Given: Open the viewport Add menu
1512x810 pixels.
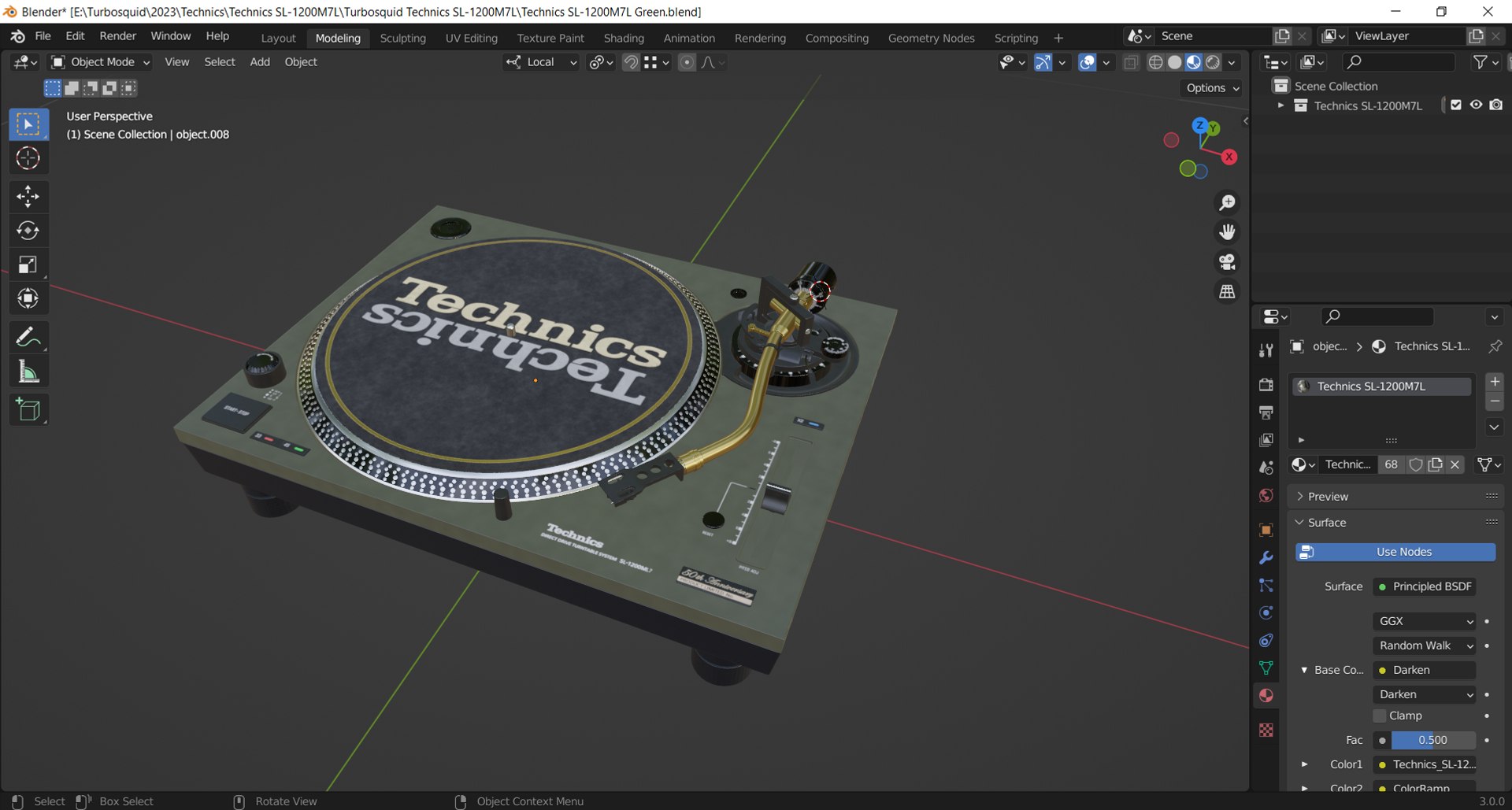Looking at the screenshot, I should pos(260,62).
